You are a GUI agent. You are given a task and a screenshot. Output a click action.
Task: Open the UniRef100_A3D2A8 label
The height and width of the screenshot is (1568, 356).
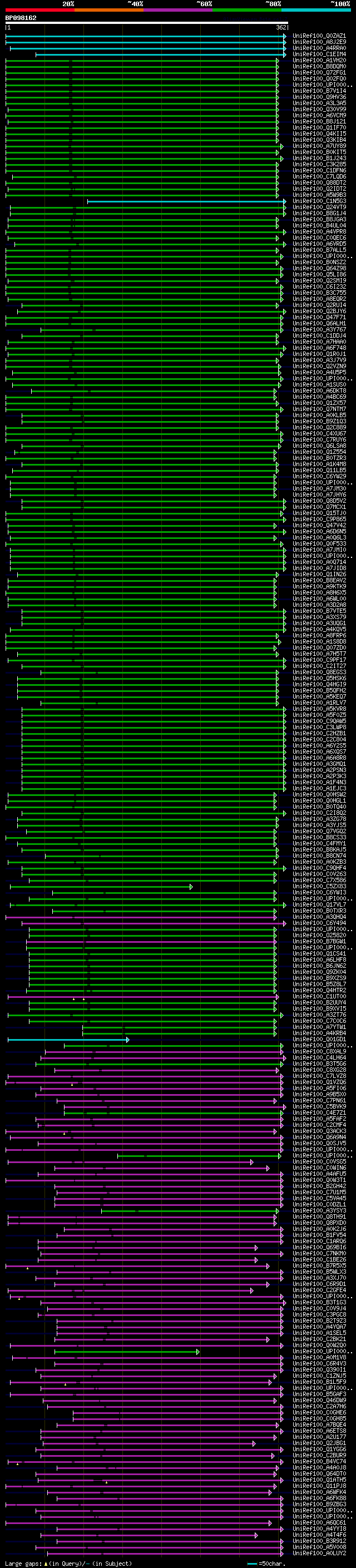point(319,605)
